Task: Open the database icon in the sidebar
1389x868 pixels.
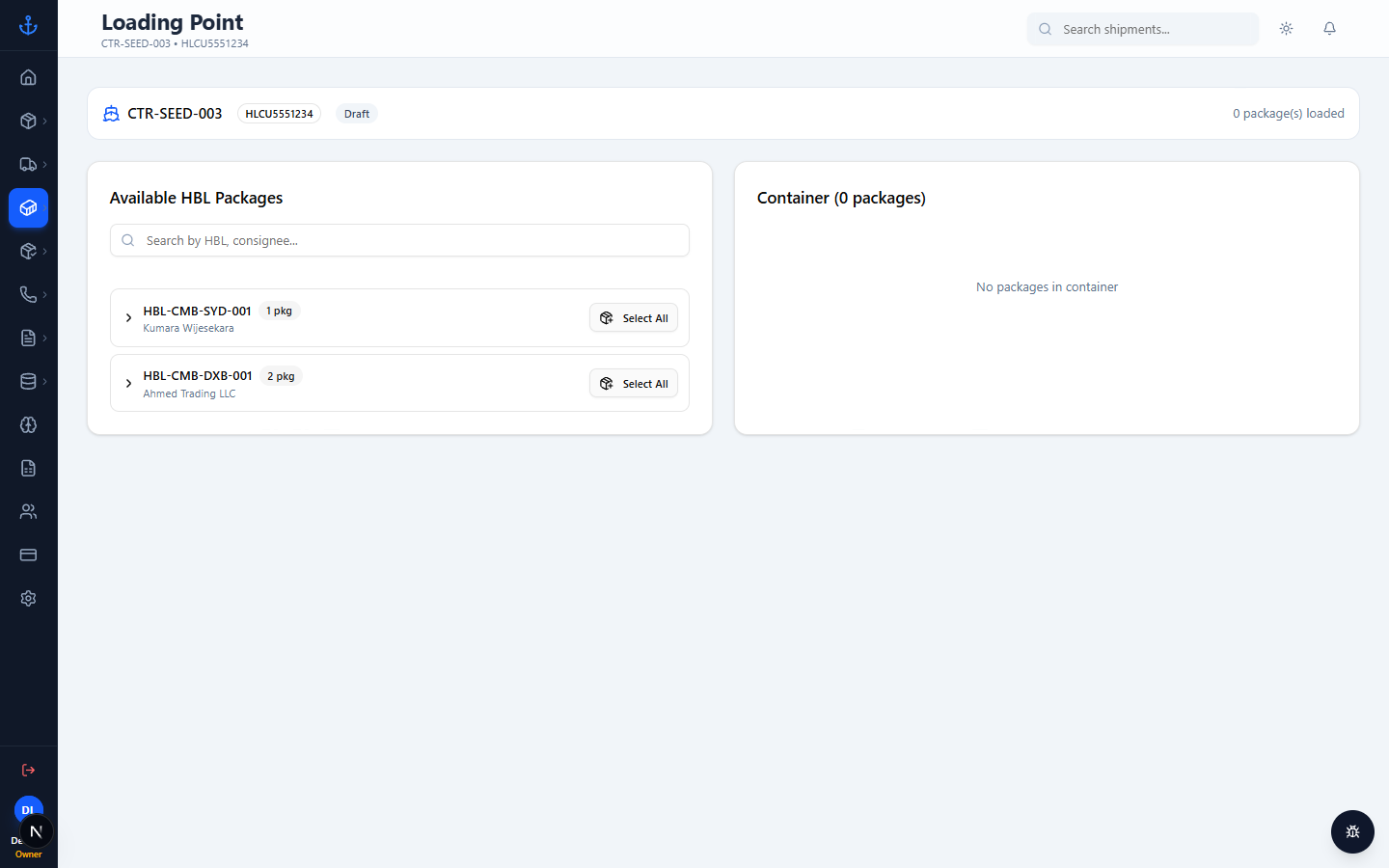Action: [28, 381]
